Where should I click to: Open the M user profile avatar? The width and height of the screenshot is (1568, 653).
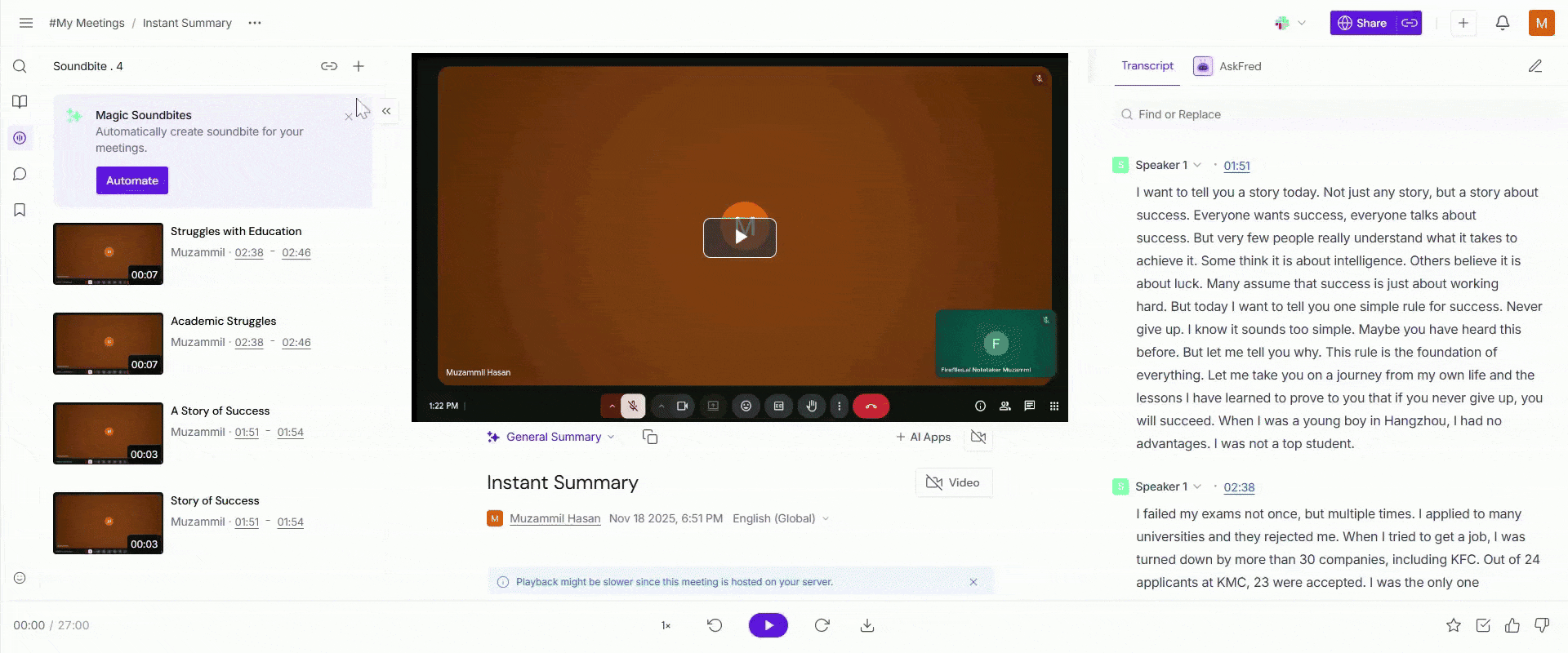1542,23
